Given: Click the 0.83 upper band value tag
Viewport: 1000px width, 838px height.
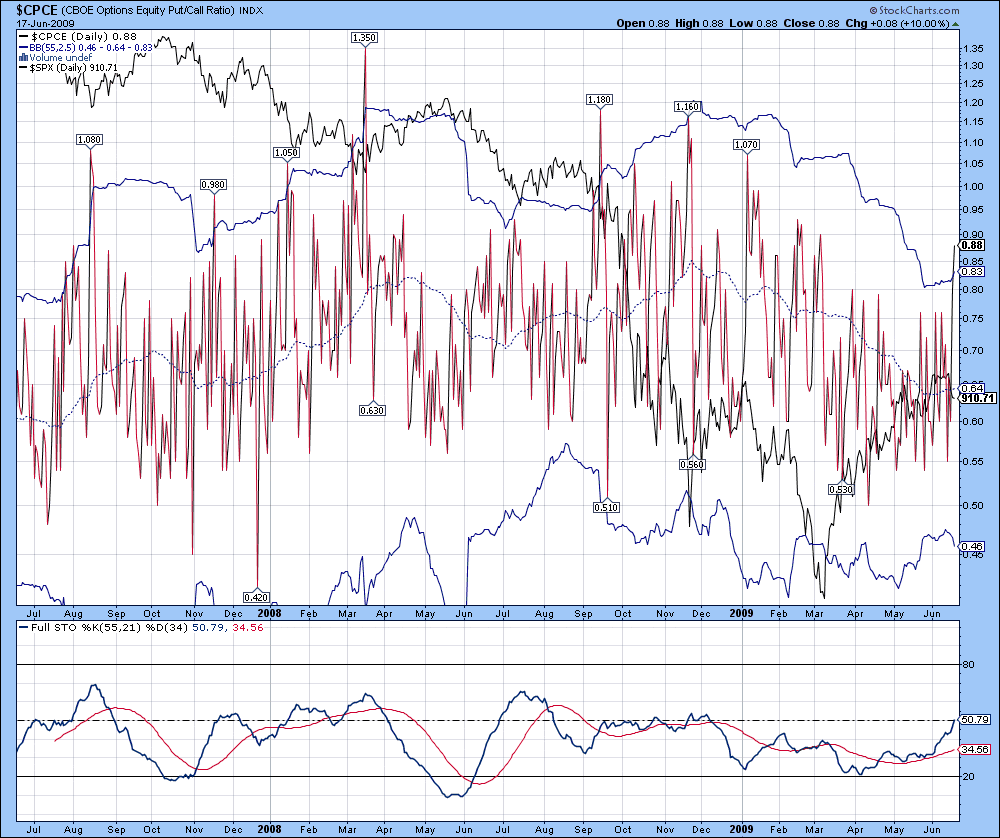Looking at the screenshot, I should click(x=972, y=271).
